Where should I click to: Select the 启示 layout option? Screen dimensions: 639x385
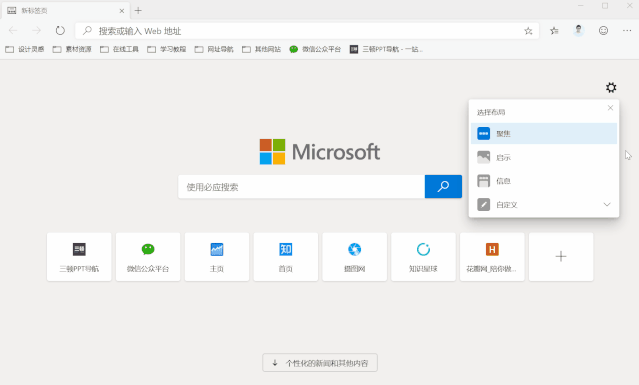coord(544,157)
